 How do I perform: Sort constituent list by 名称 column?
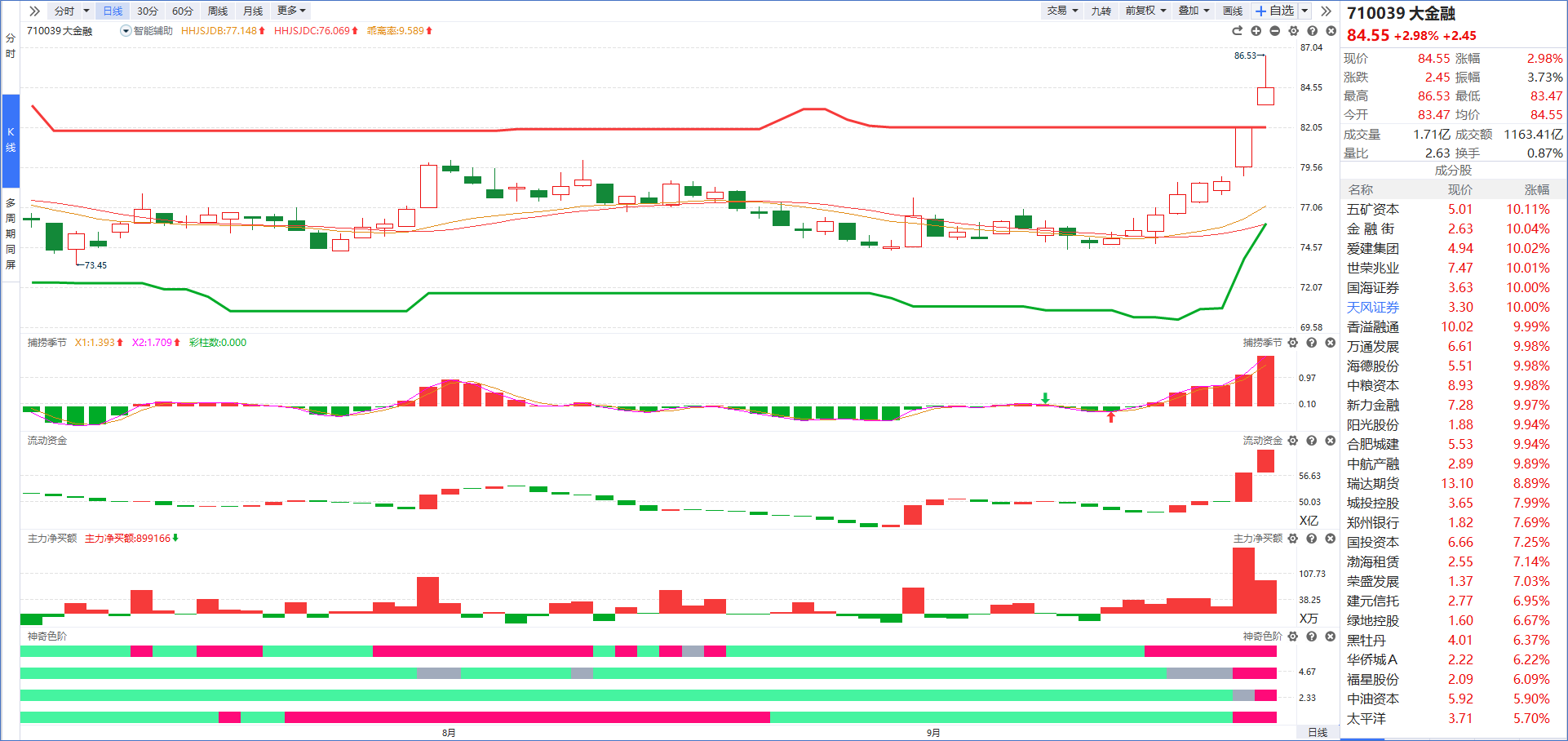(1360, 189)
